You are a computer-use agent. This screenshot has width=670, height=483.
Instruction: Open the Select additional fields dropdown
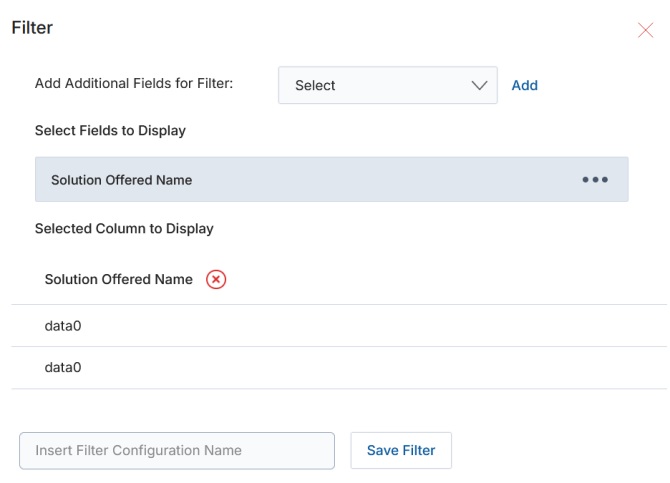(388, 85)
